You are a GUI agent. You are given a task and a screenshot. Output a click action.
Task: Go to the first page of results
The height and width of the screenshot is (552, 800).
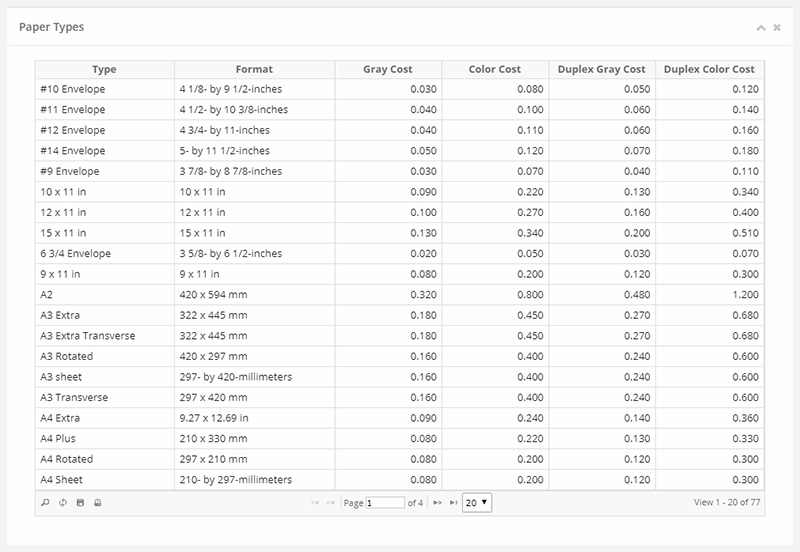click(x=316, y=503)
